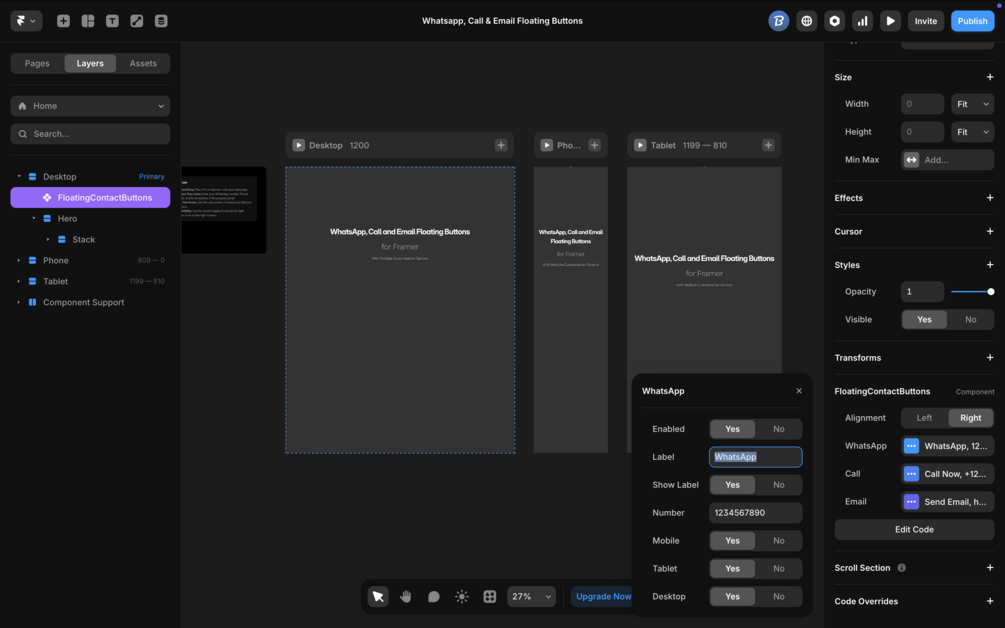Add a cursor with Cursor plus icon
Screen dimensions: 1005x628
[x=990, y=231]
